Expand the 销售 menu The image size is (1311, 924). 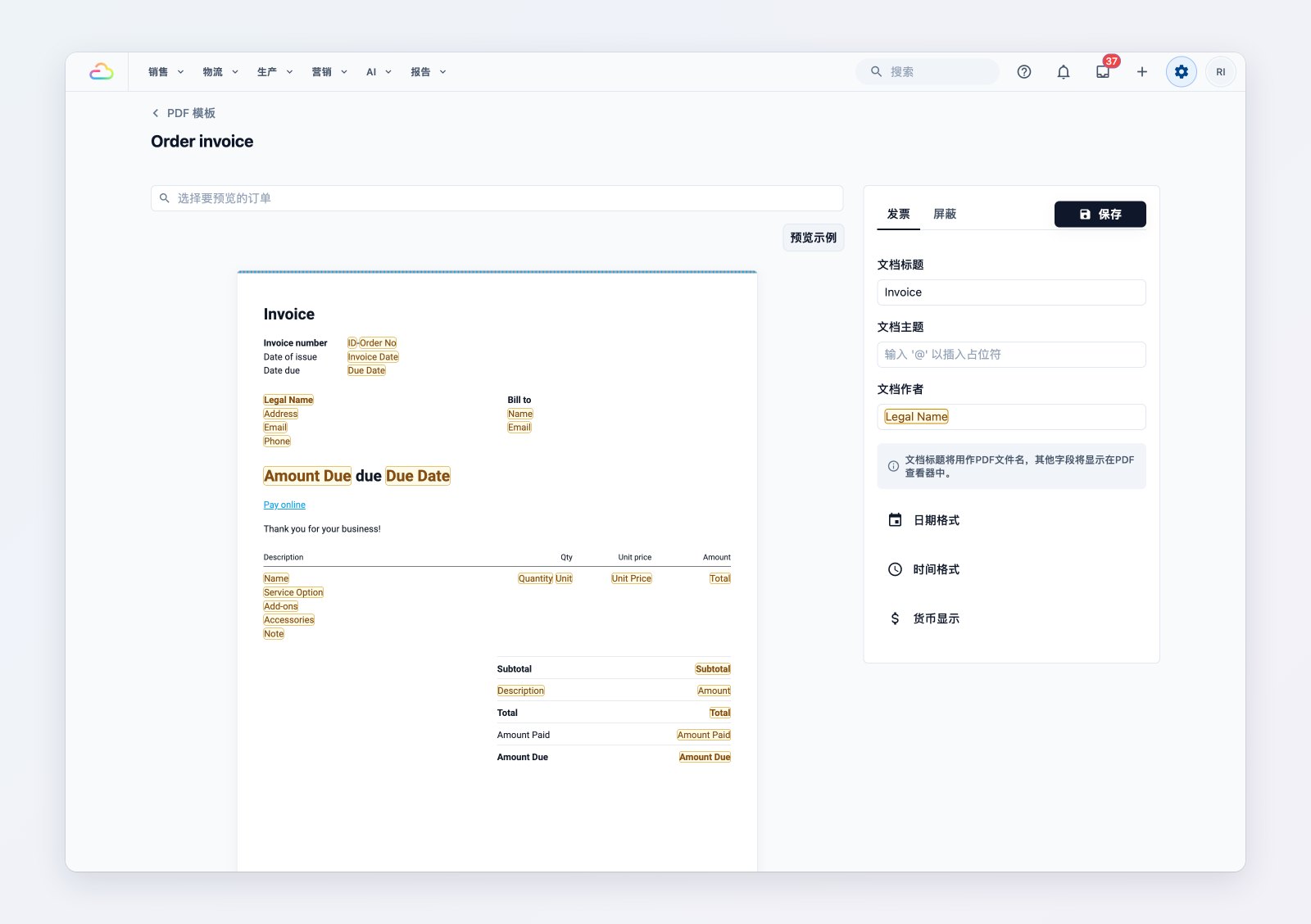pyautogui.click(x=166, y=72)
